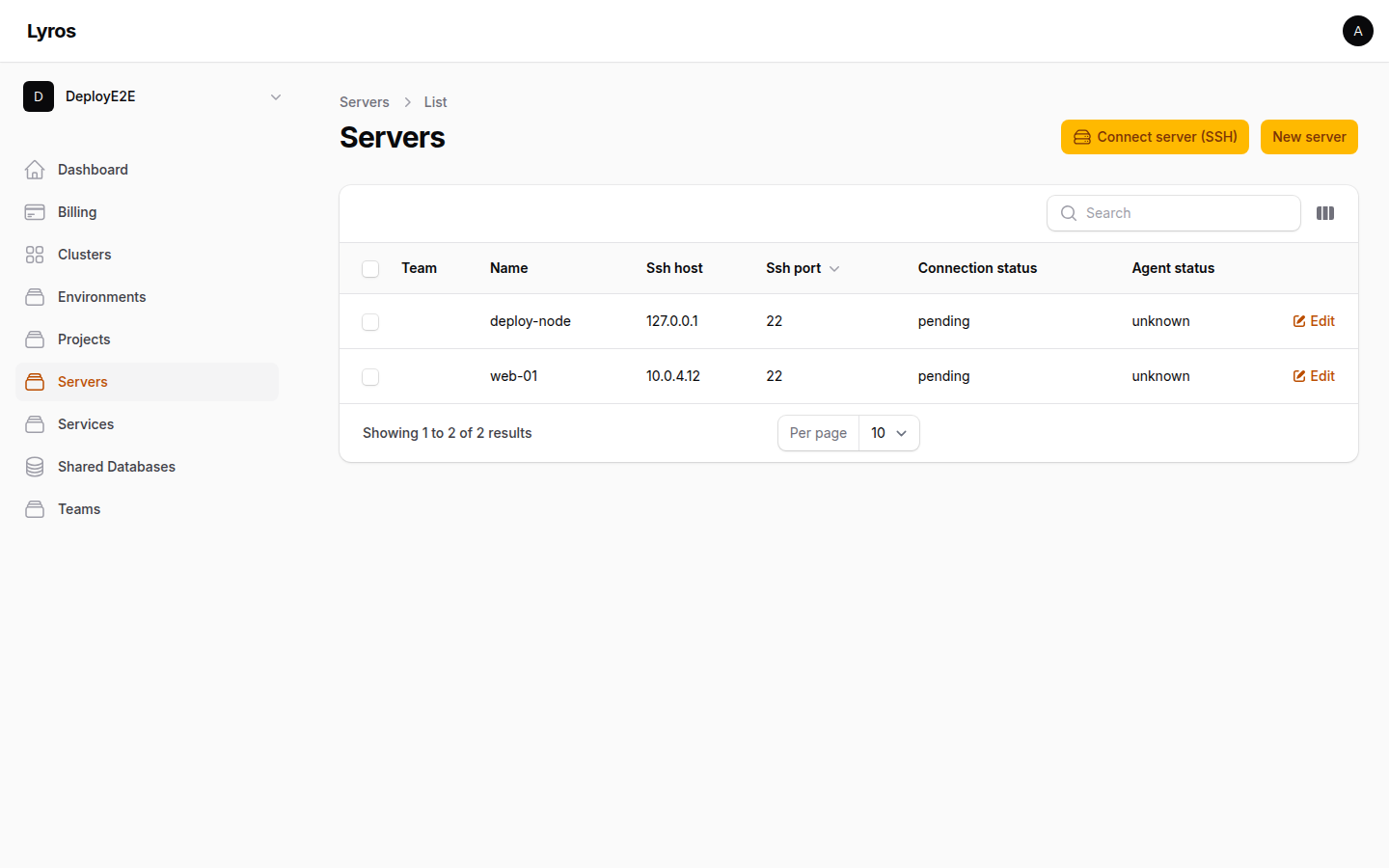1389x868 pixels.
Task: Click the Name column header
Action: point(509,268)
